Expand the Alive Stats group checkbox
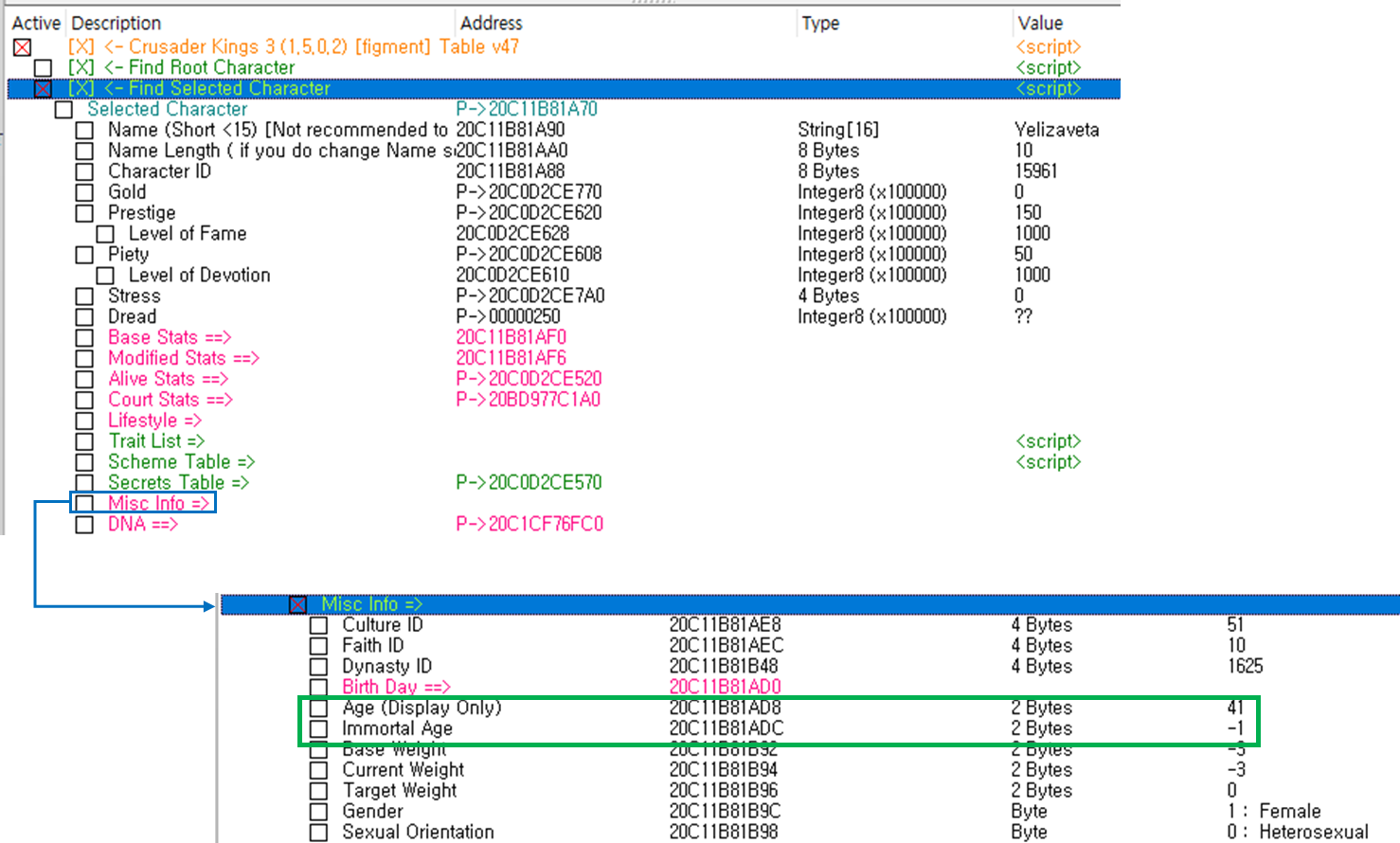This screenshot has height=843, width=1400. click(84, 381)
